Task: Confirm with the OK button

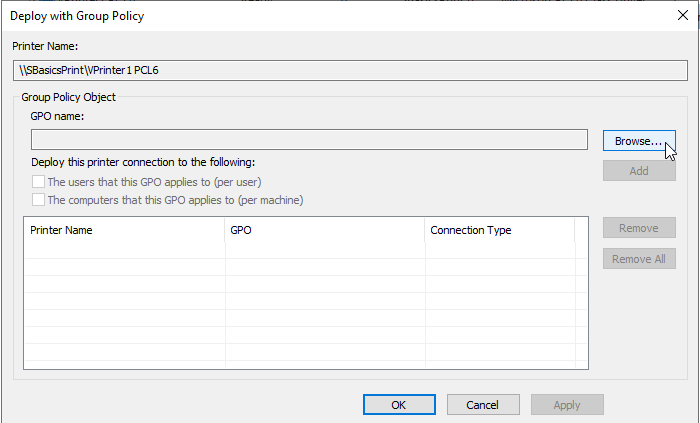Action: (x=399, y=404)
